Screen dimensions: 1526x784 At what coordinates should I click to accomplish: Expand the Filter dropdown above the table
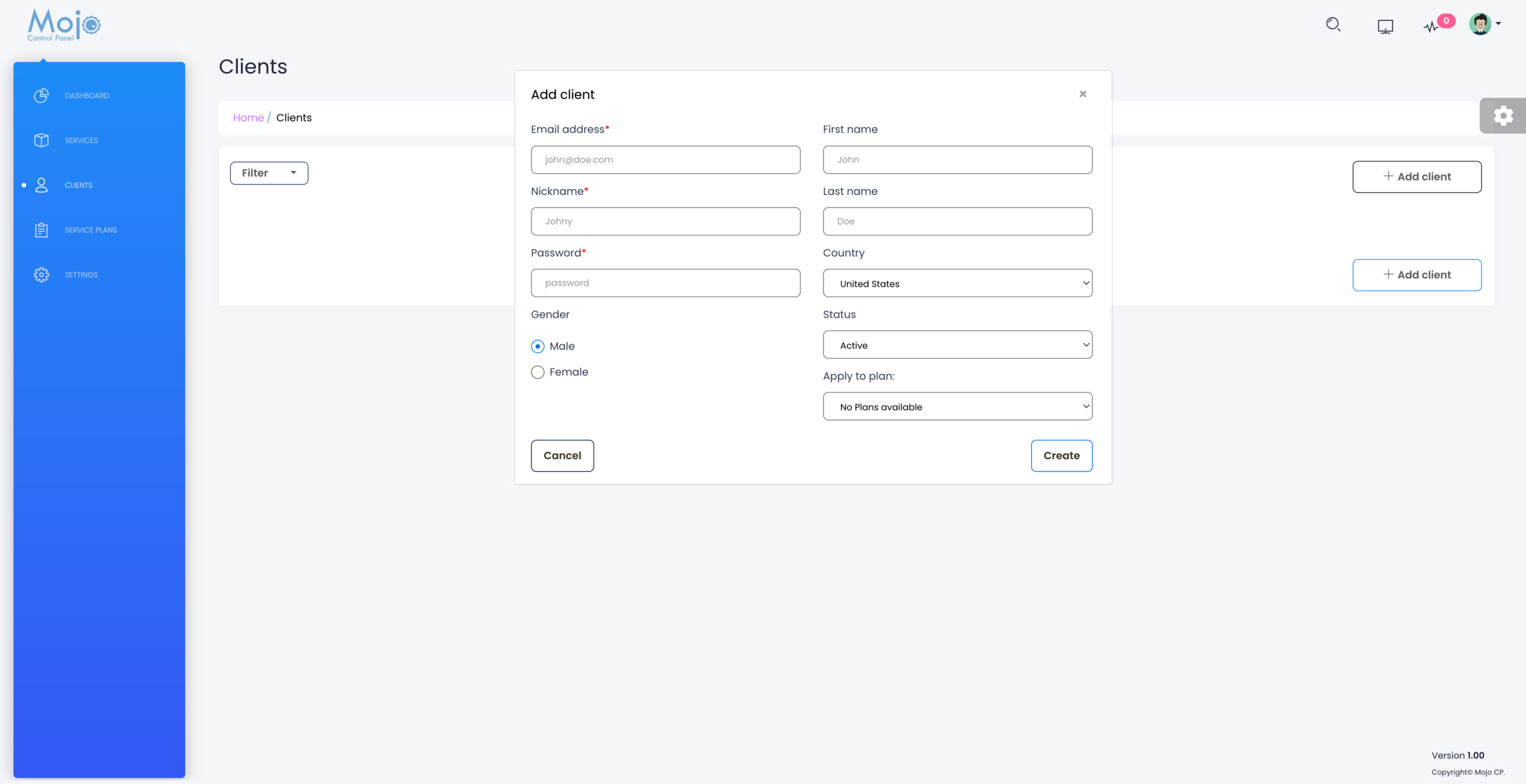pos(268,173)
